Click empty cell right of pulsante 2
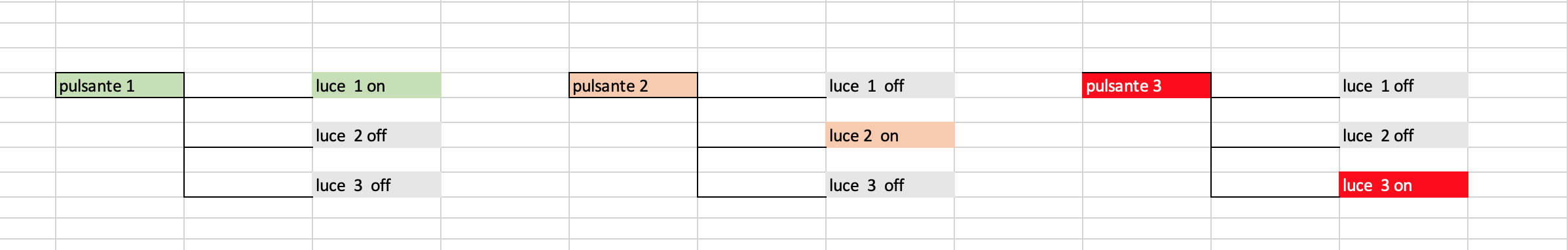Viewport: 1568px width, 250px height. [x=762, y=85]
